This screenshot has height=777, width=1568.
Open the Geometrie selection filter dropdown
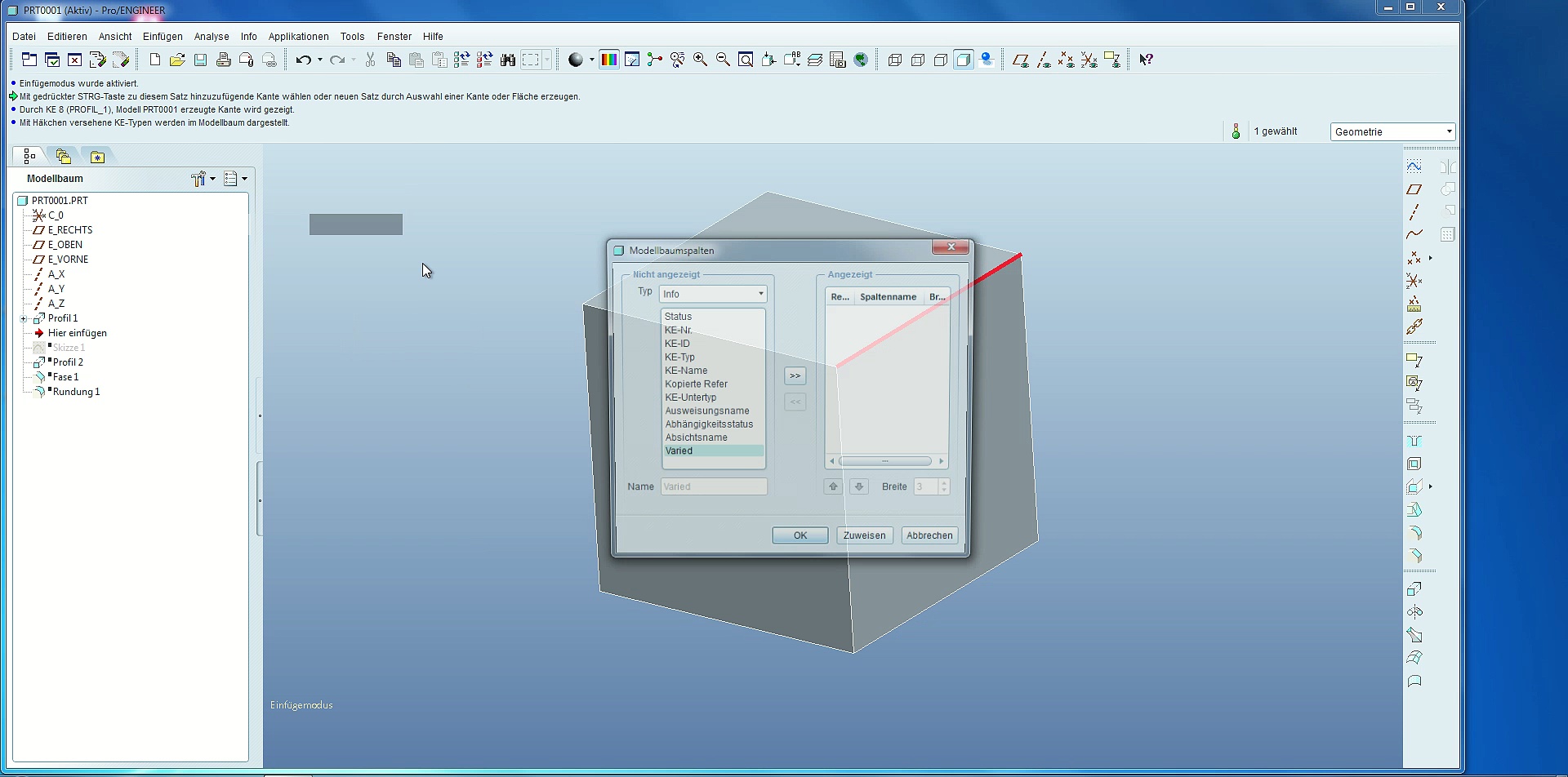click(1392, 131)
